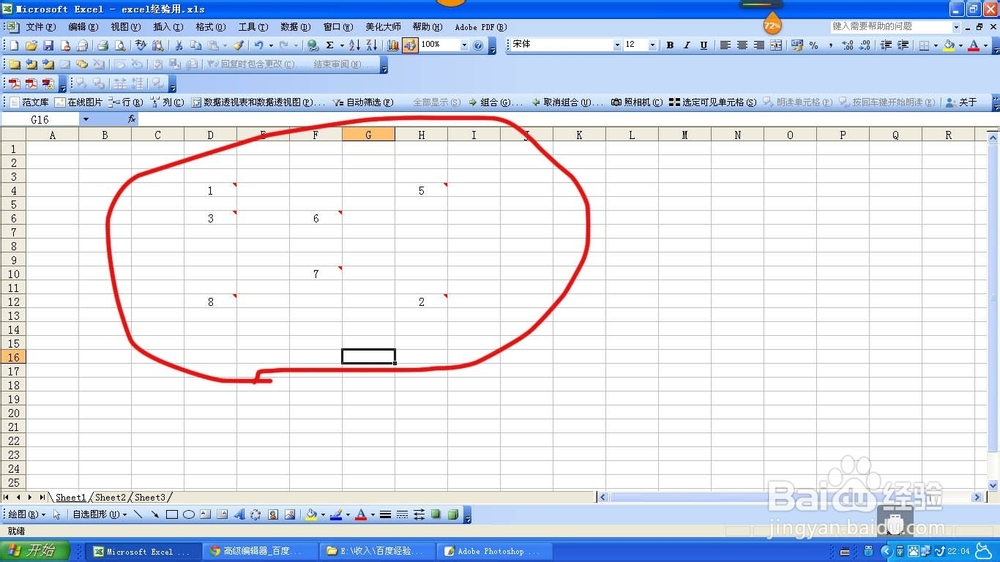
Task: Click the Fill Color bucket in Drawing toolbar
Action: click(x=311, y=515)
